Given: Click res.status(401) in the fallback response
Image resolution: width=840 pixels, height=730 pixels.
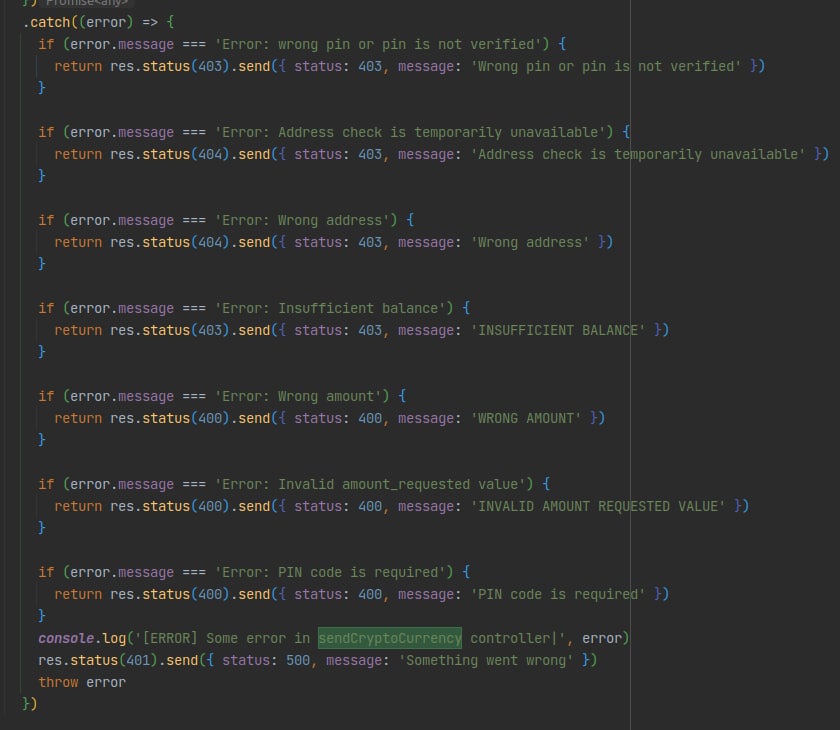Looking at the screenshot, I should tap(98, 660).
